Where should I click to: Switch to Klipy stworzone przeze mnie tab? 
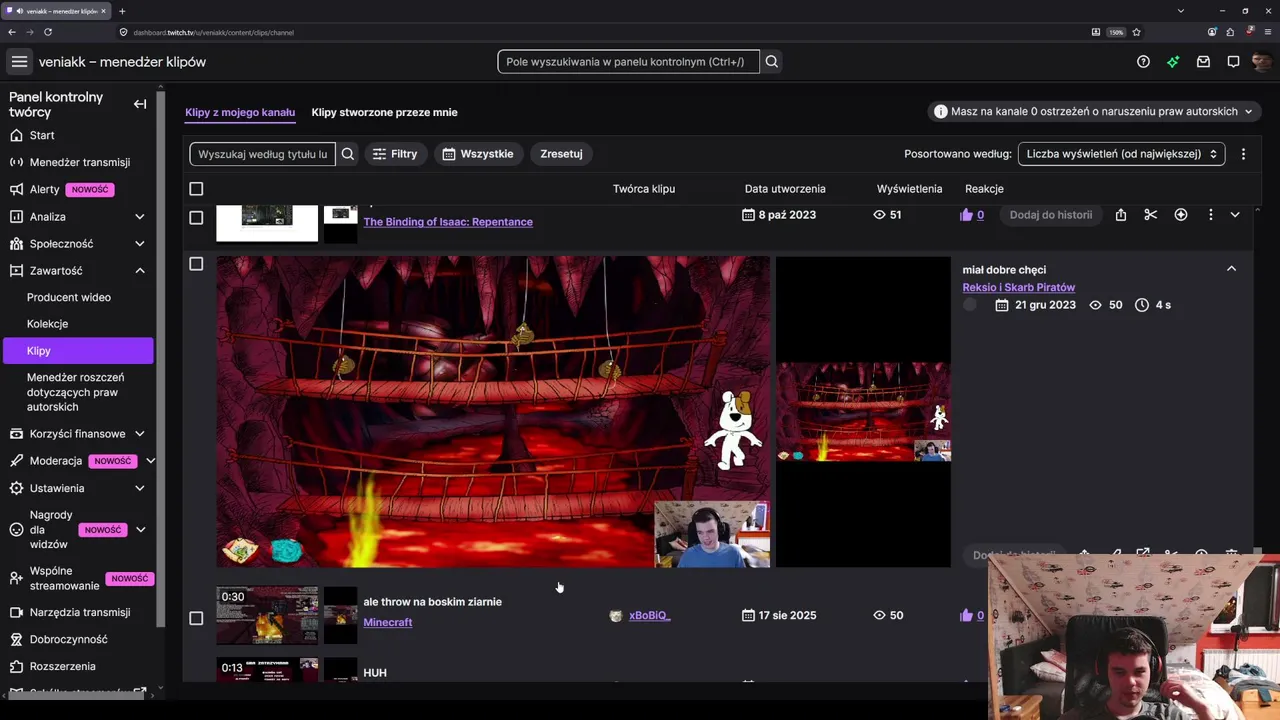coord(384,112)
